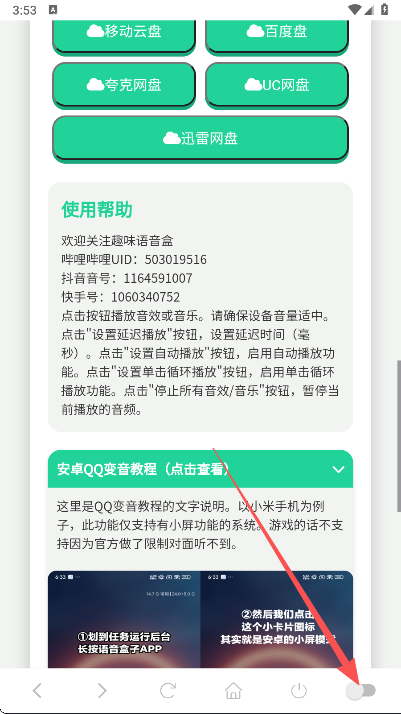Click the 使用帮助 heading
The width and height of the screenshot is (401, 714).
click(x=97, y=210)
